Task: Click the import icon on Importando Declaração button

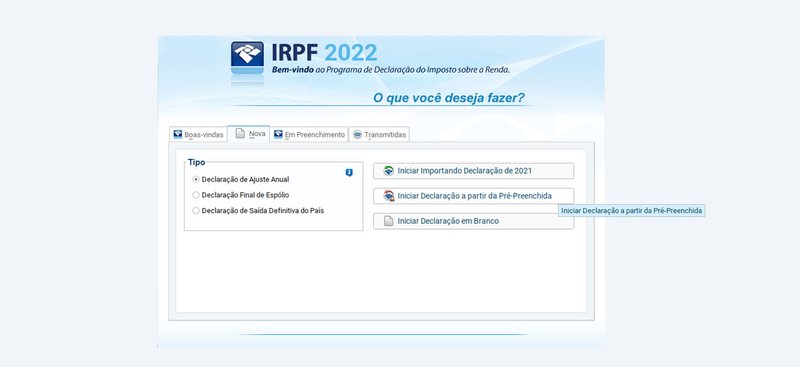Action: pos(389,170)
